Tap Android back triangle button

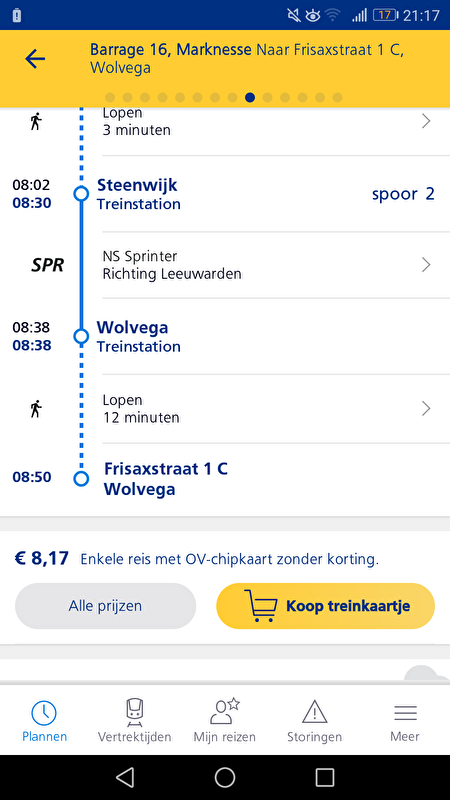coord(125,777)
